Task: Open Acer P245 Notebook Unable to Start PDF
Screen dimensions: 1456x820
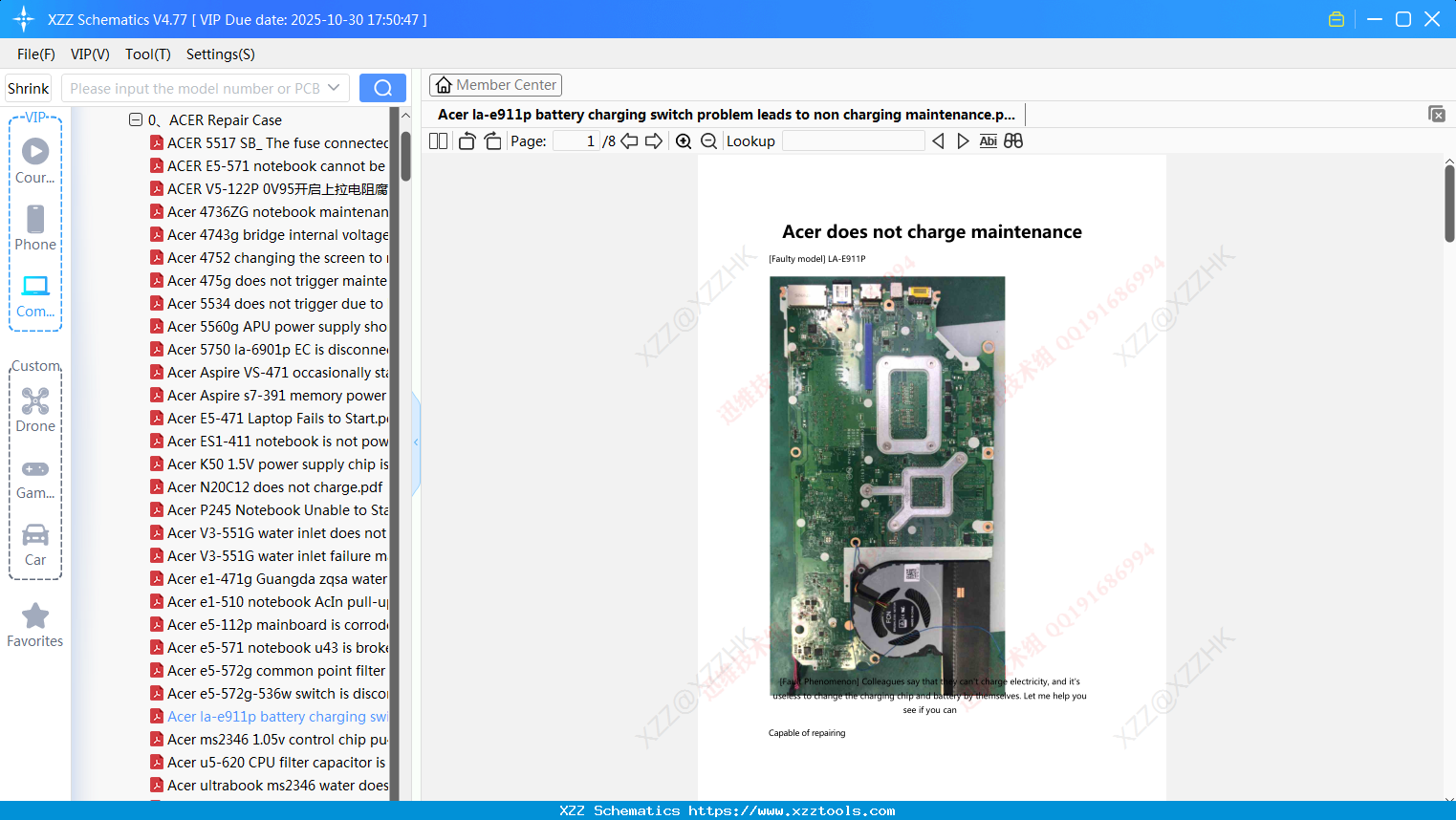Action: click(269, 510)
